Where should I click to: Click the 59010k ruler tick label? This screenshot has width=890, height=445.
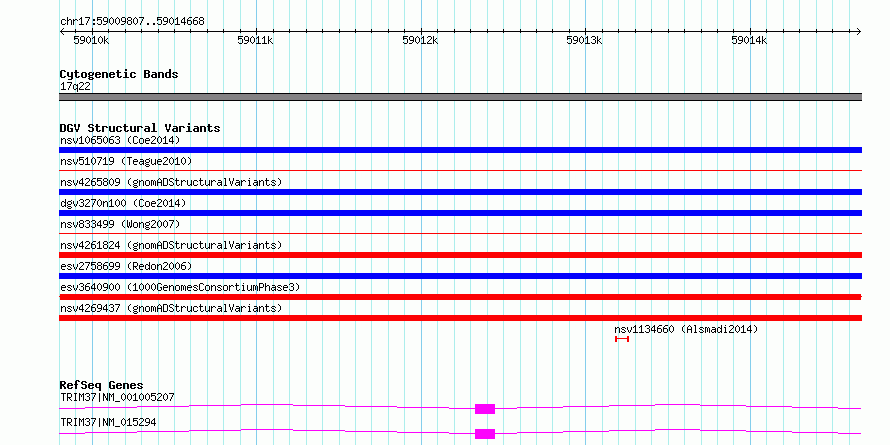[x=91, y=40]
